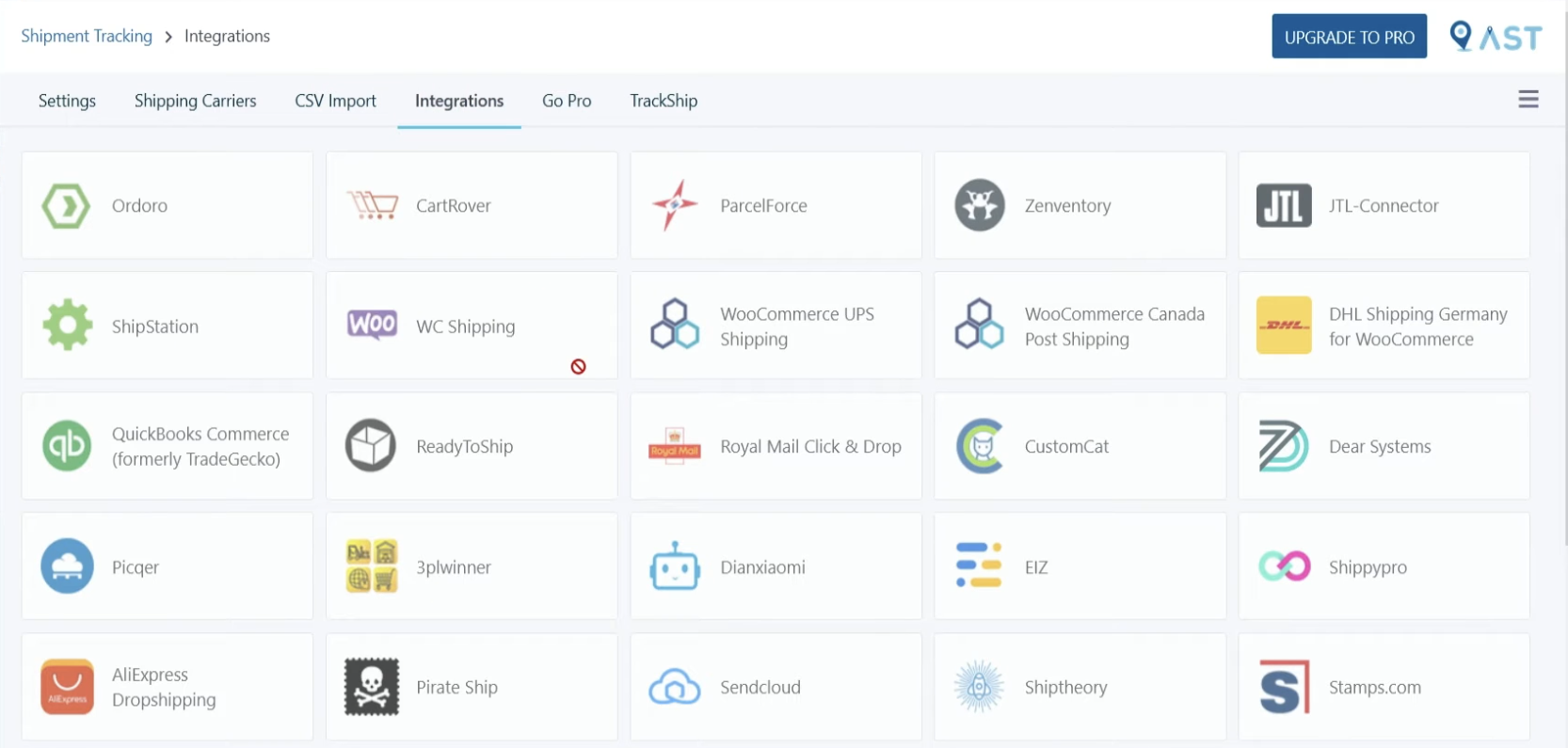Click the WooCommerce UPS Shipping hexagons icon
This screenshot has height=748, width=1568.
[x=675, y=325]
